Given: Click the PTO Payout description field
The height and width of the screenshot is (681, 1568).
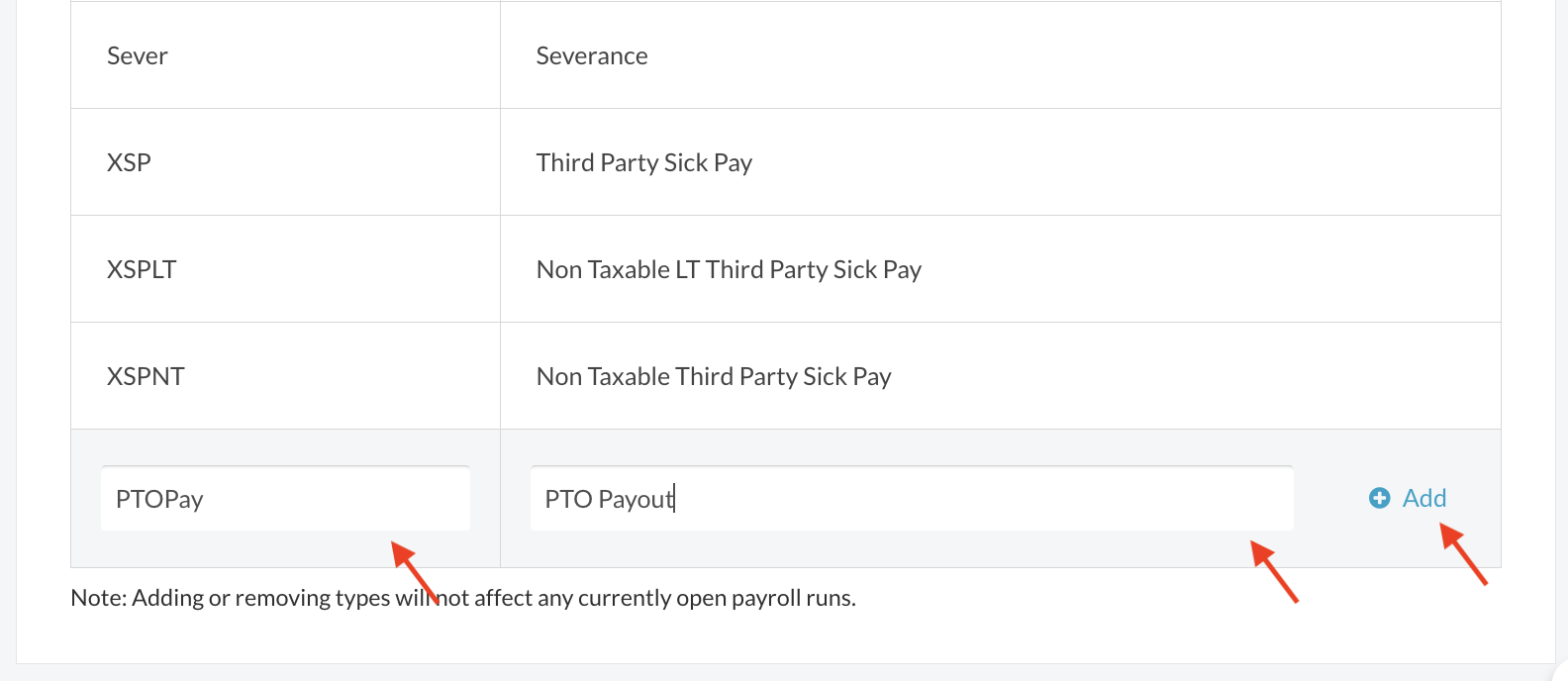Looking at the screenshot, I should 911,499.
